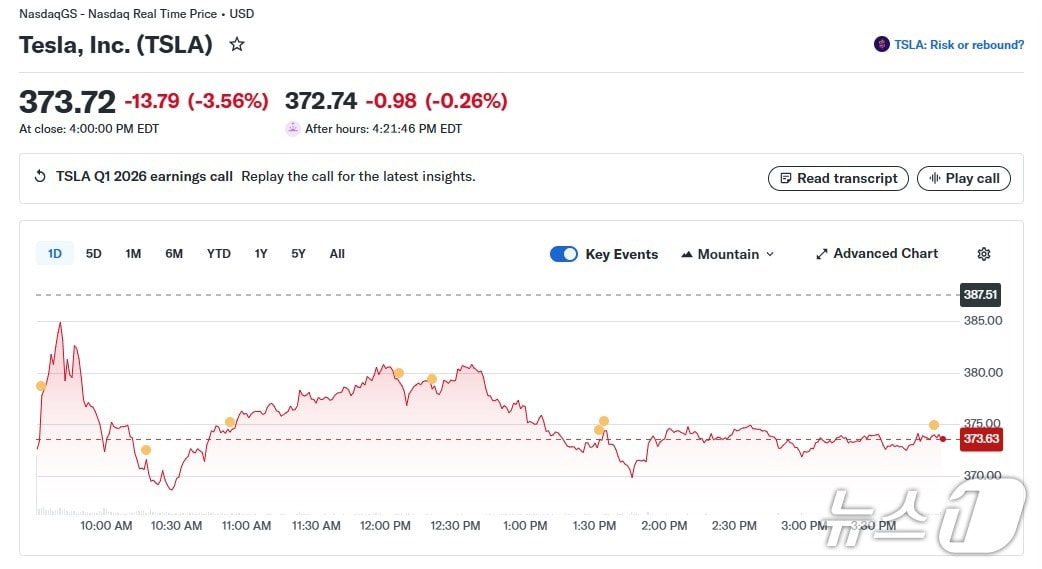
Task: Click the 373.63 current price marker
Action: pos(980,439)
